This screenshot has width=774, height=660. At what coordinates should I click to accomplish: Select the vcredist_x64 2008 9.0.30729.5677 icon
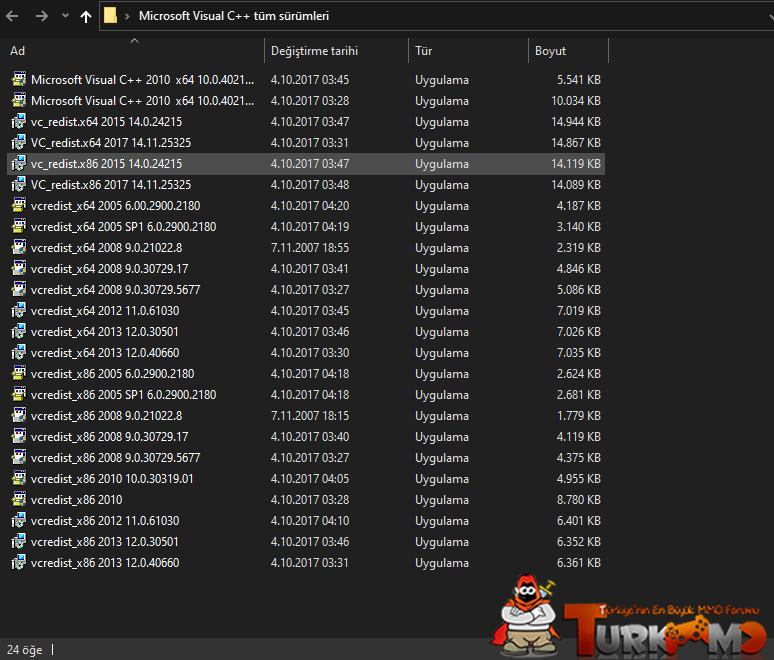click(x=19, y=289)
